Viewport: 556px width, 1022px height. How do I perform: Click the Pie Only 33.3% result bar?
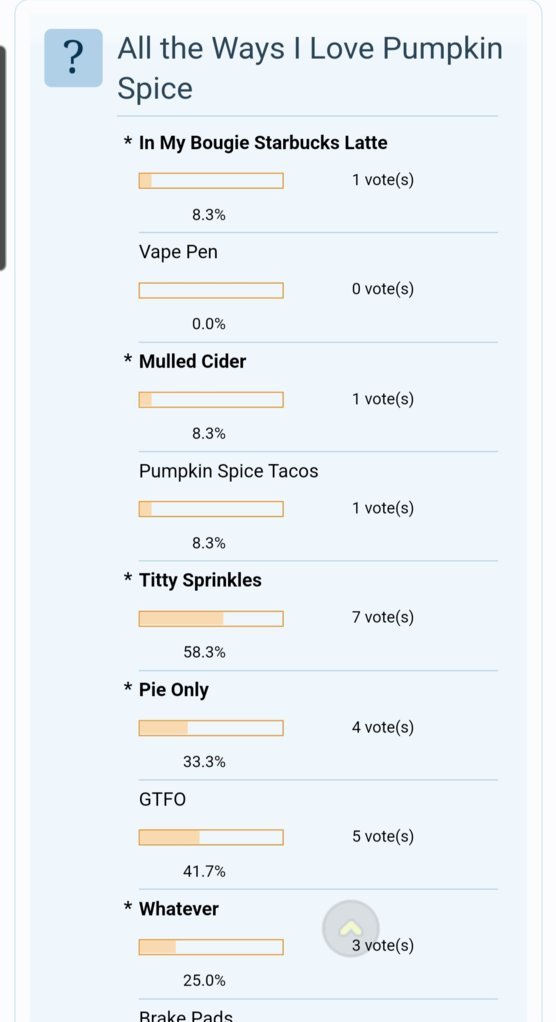coord(211,728)
